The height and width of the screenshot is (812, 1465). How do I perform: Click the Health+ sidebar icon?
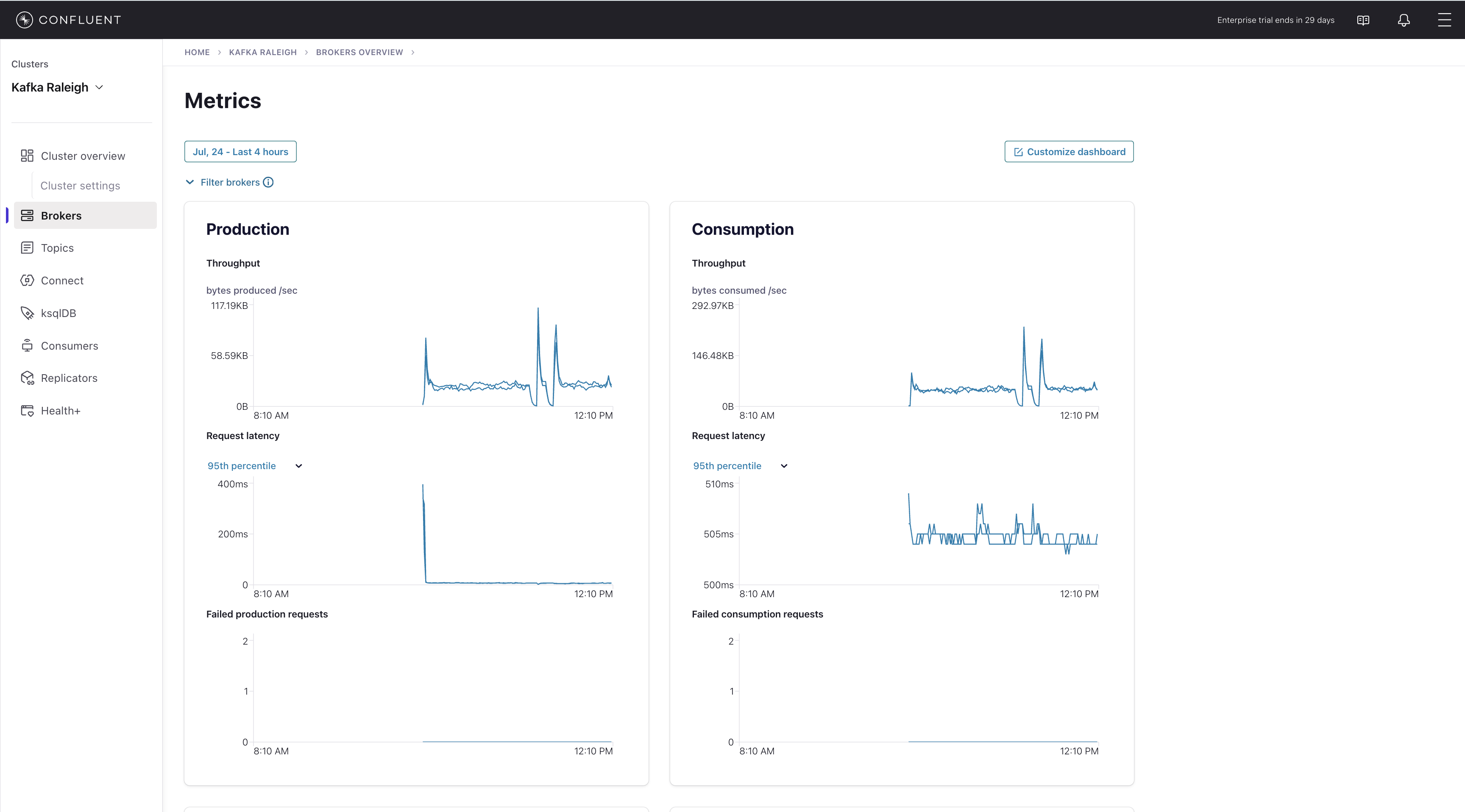pos(27,411)
